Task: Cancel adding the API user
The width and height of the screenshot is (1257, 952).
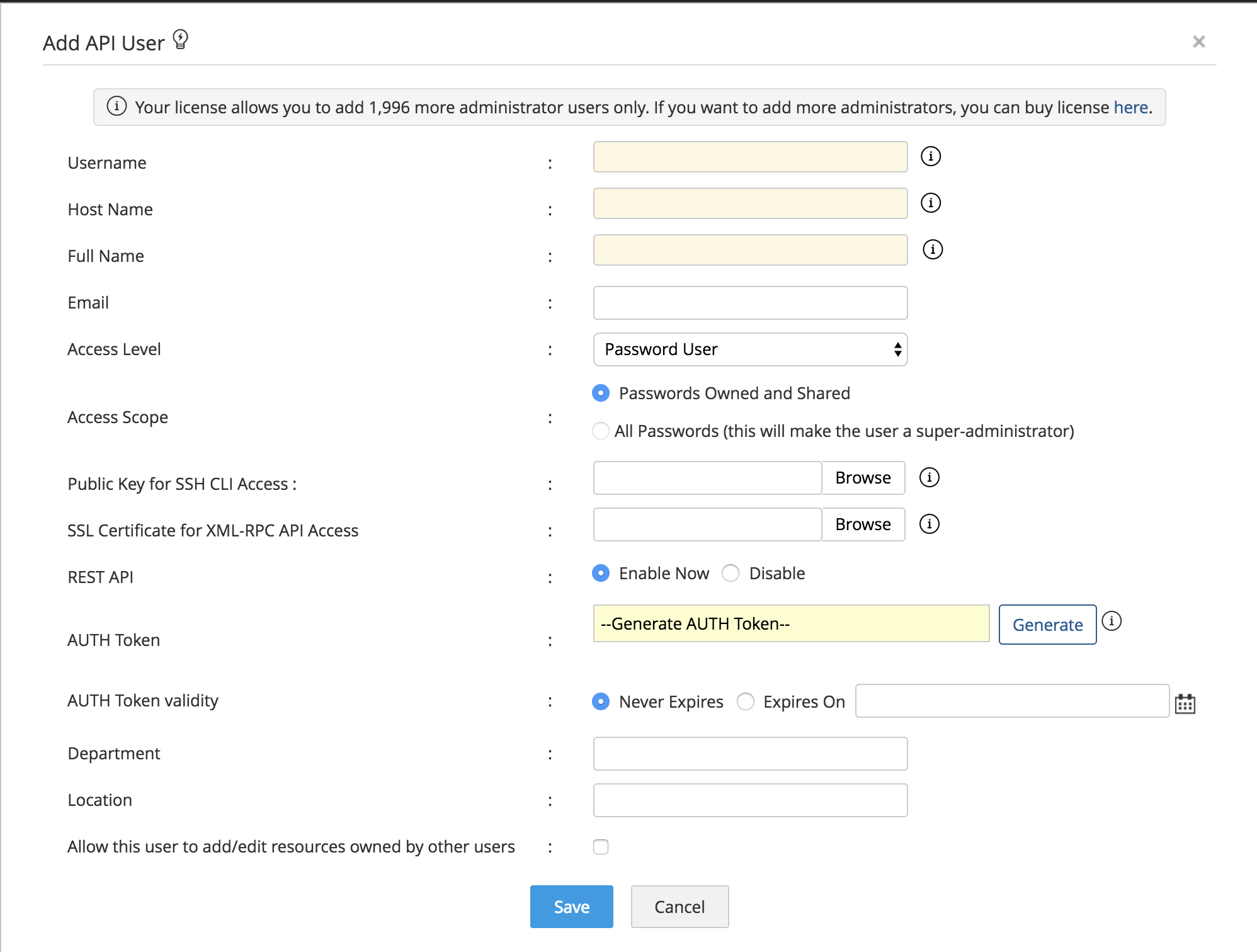Action: (679, 907)
